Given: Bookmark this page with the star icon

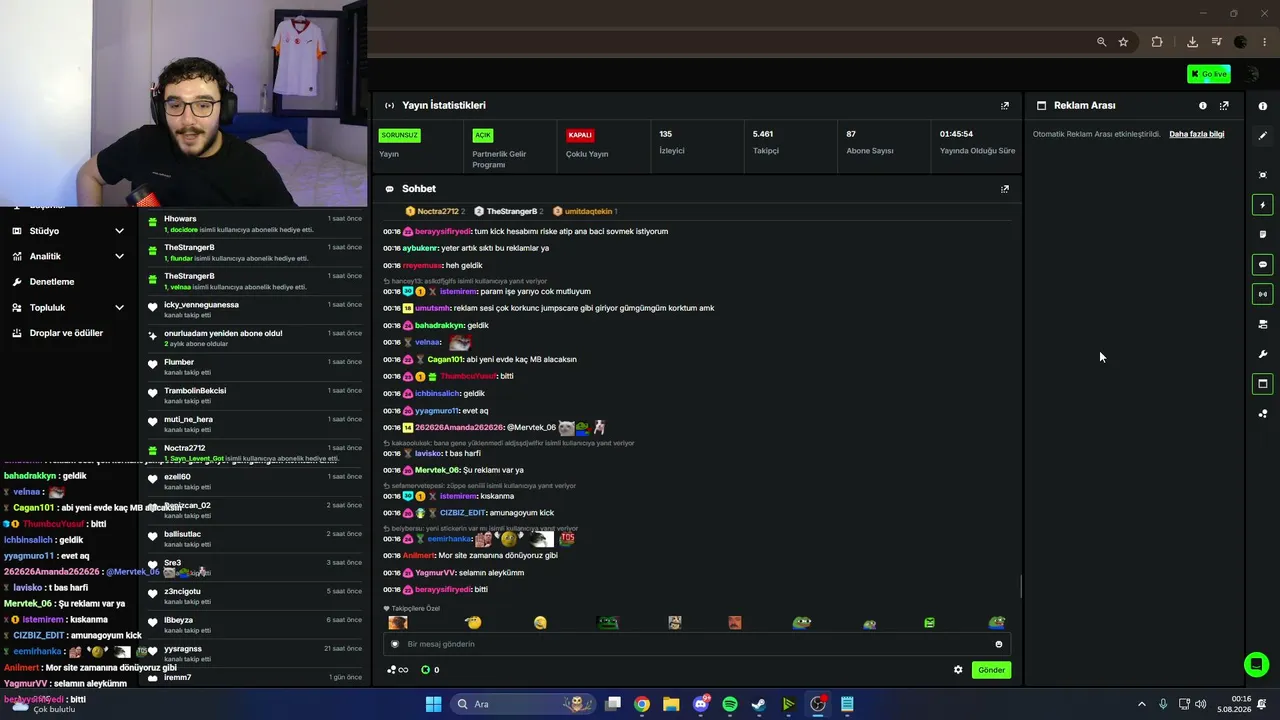Looking at the screenshot, I should click(x=1123, y=42).
